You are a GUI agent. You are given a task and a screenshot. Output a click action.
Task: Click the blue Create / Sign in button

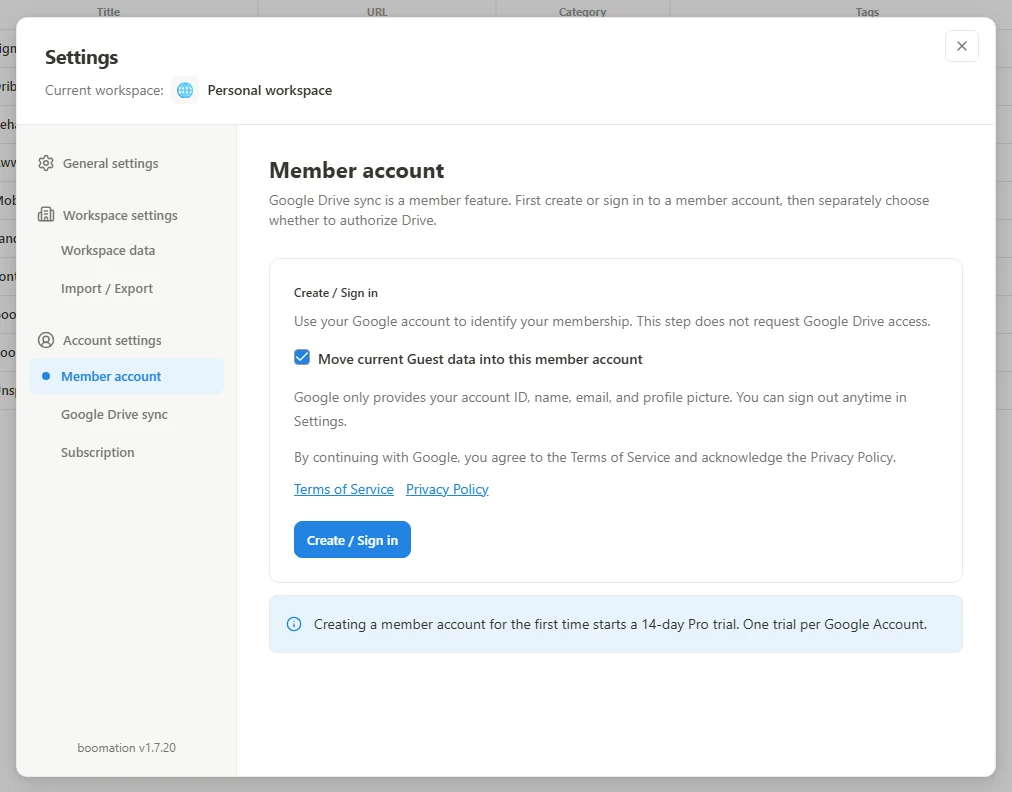click(352, 540)
